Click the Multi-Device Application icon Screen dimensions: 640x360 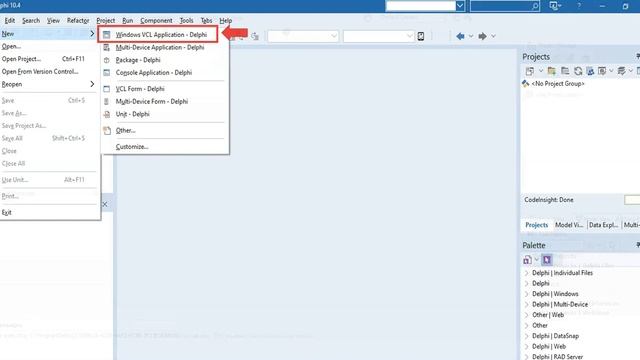pos(107,47)
